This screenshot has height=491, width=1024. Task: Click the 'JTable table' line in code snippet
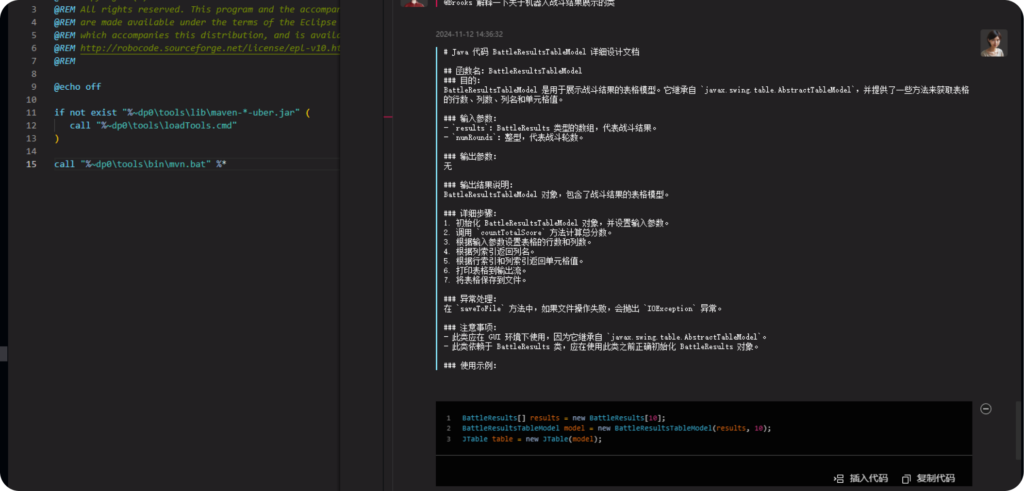click(x=532, y=439)
